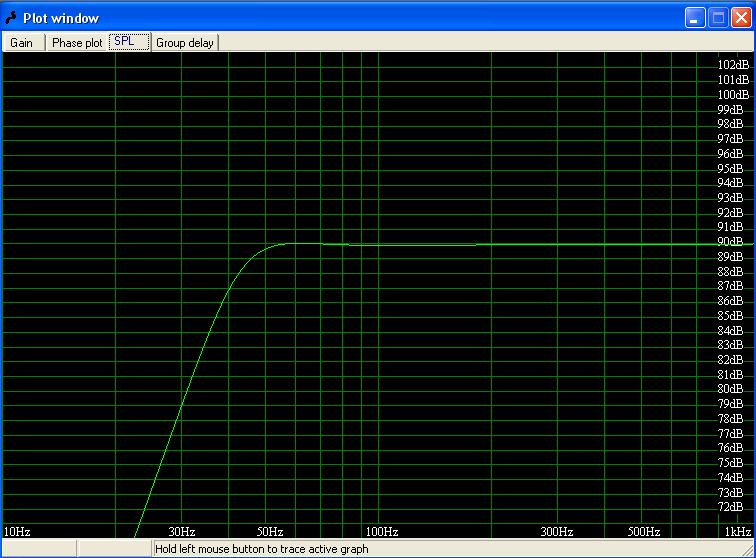
Task: Click the Plot window title bar icon
Action: [x=11, y=18]
